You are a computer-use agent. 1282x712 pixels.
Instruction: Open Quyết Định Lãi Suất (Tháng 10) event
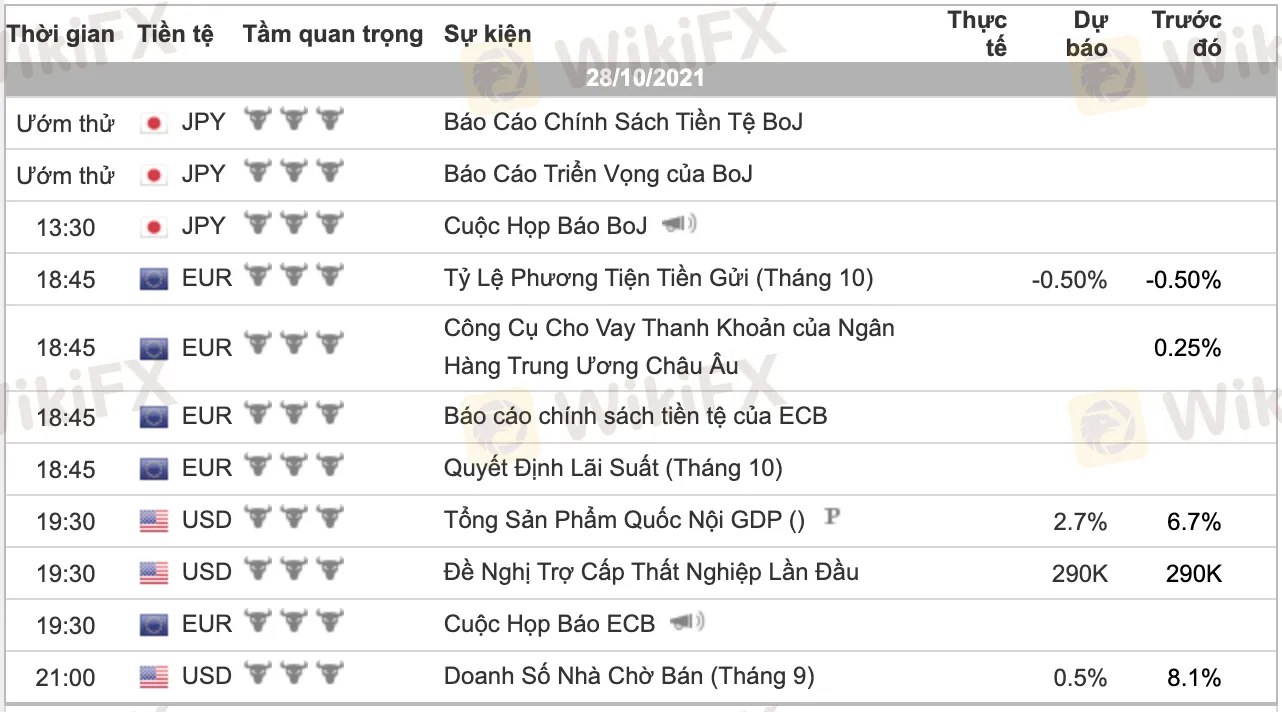pyautogui.click(x=613, y=467)
